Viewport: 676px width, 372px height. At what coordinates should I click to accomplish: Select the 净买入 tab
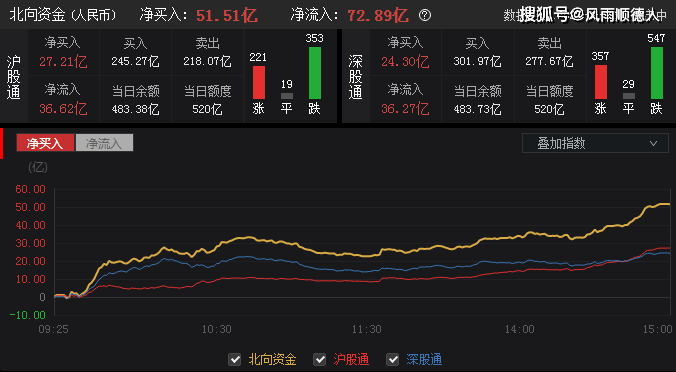(x=45, y=143)
